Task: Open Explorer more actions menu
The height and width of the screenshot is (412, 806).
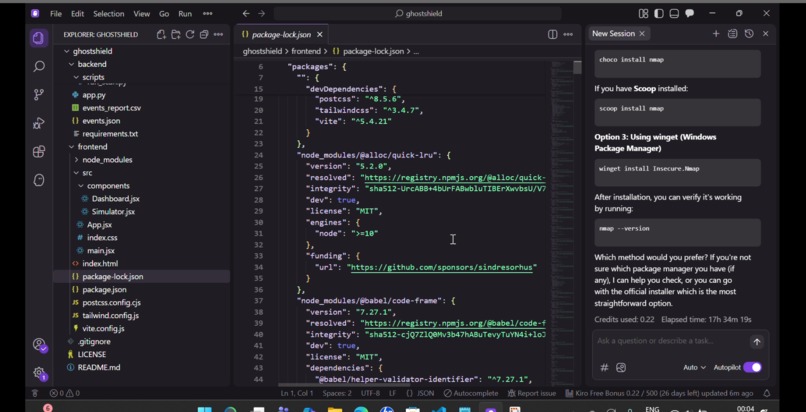Action: pyautogui.click(x=218, y=34)
